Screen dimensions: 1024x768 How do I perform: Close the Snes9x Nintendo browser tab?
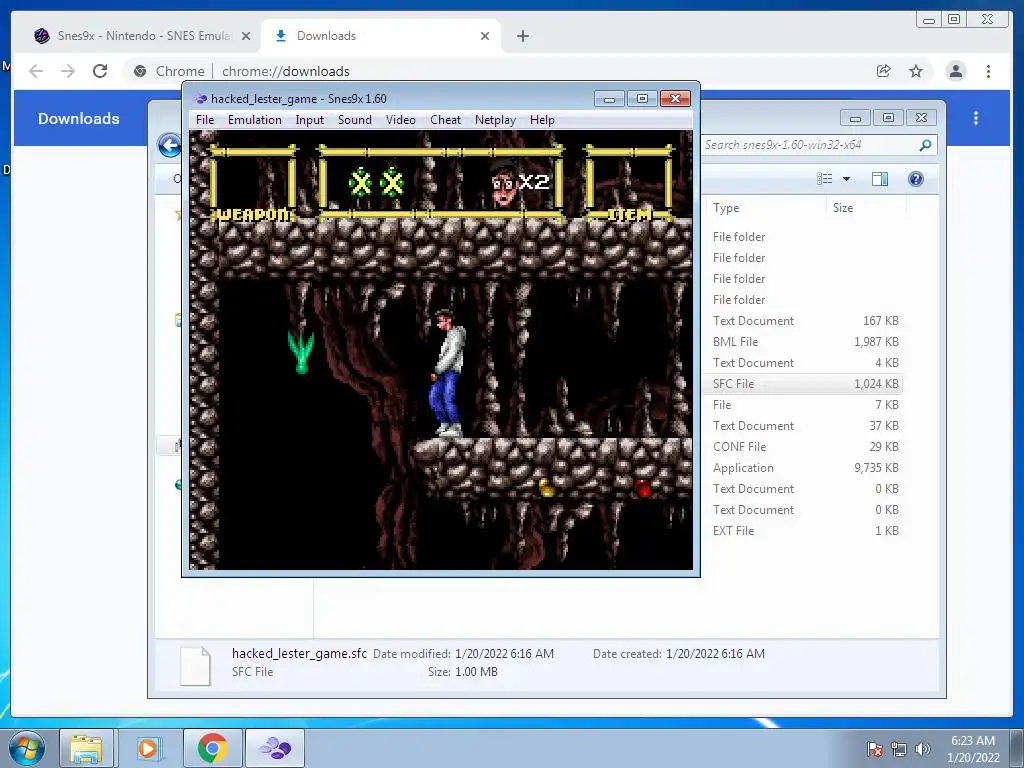tap(246, 36)
